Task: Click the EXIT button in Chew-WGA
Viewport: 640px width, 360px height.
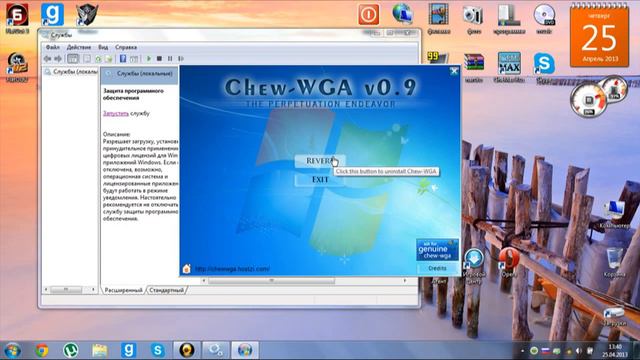Action: point(320,180)
